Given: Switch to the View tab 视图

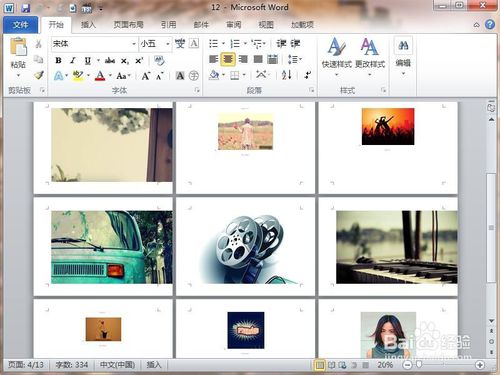Looking at the screenshot, I should click(266, 25).
